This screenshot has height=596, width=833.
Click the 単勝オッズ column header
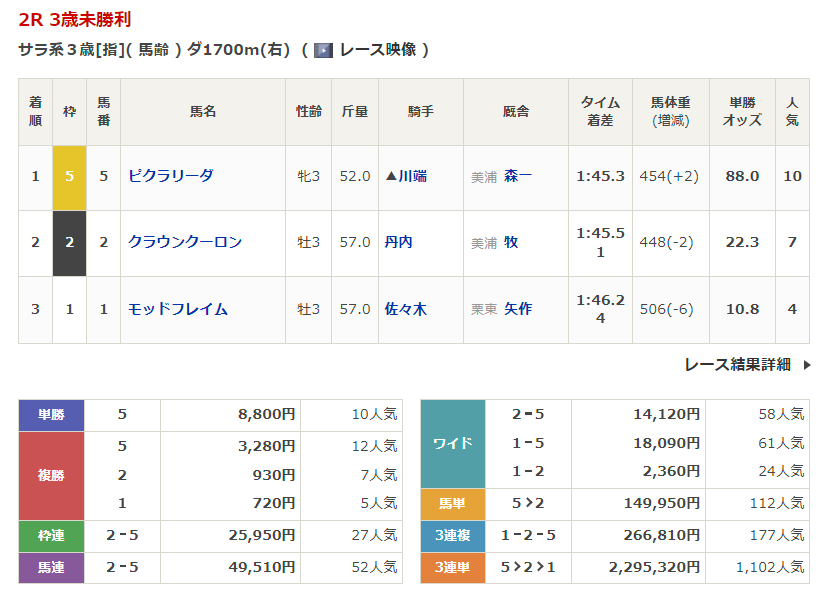click(x=742, y=111)
